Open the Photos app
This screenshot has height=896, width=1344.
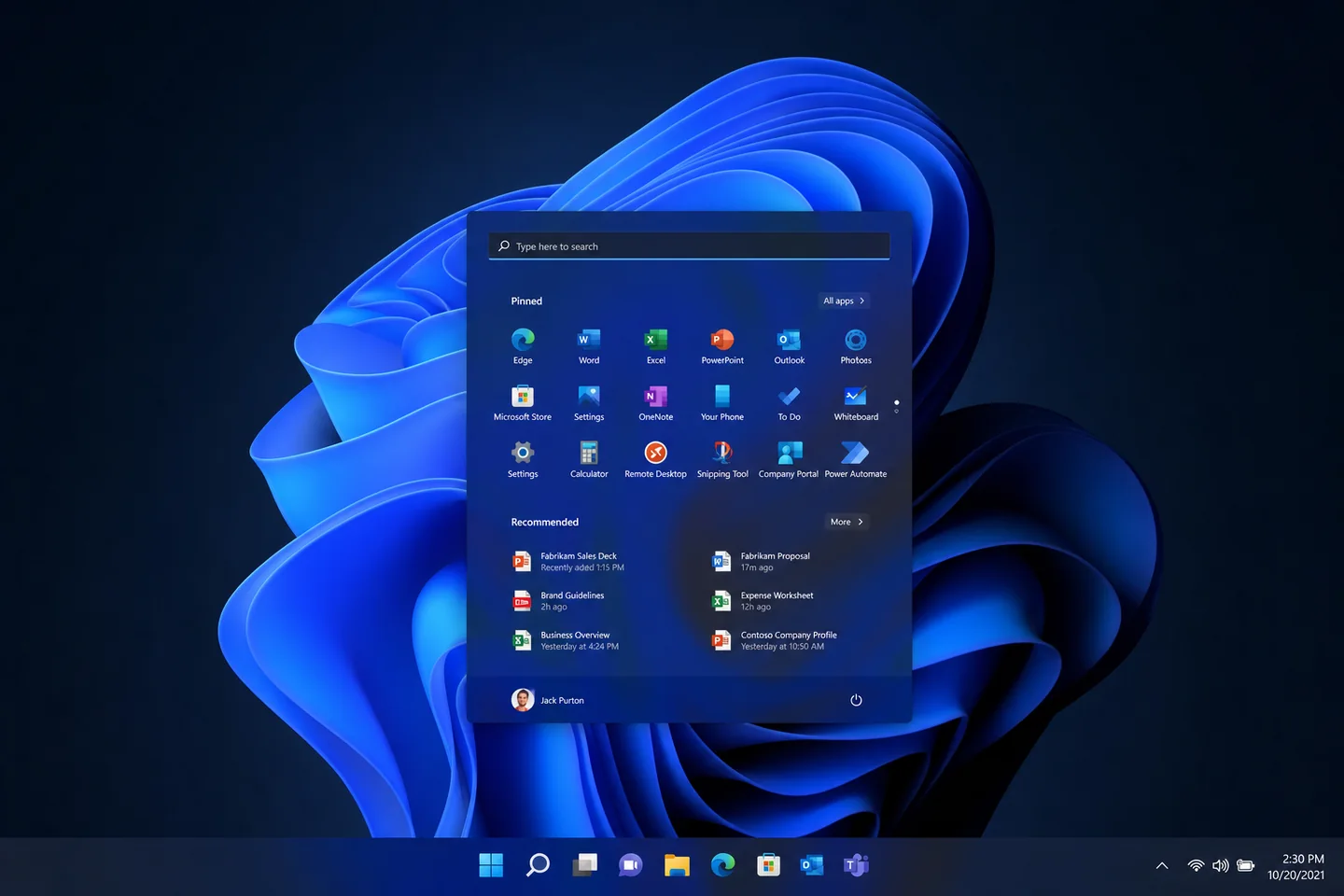pyautogui.click(x=856, y=346)
